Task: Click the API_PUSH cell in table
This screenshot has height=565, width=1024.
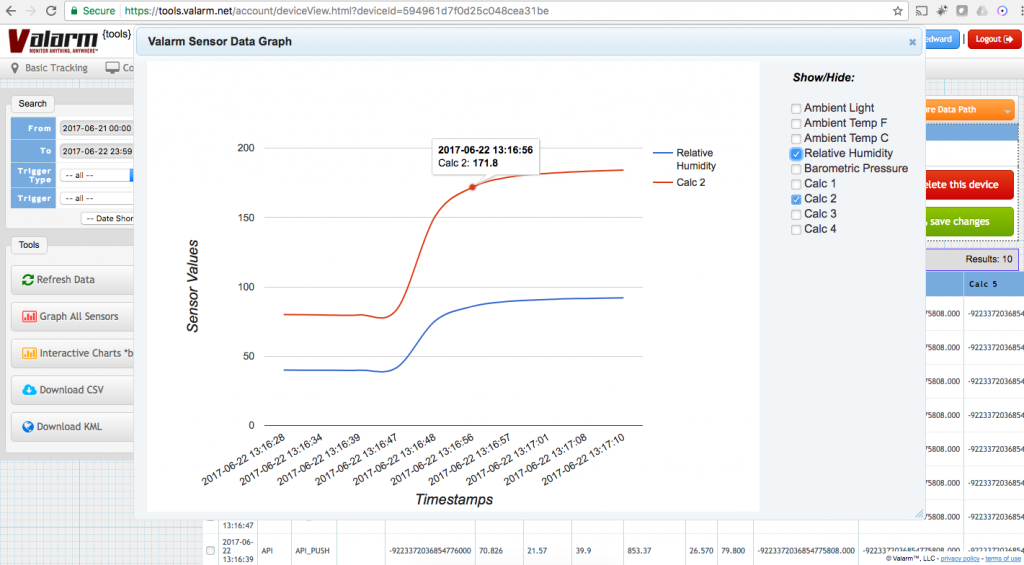Action: 312,551
